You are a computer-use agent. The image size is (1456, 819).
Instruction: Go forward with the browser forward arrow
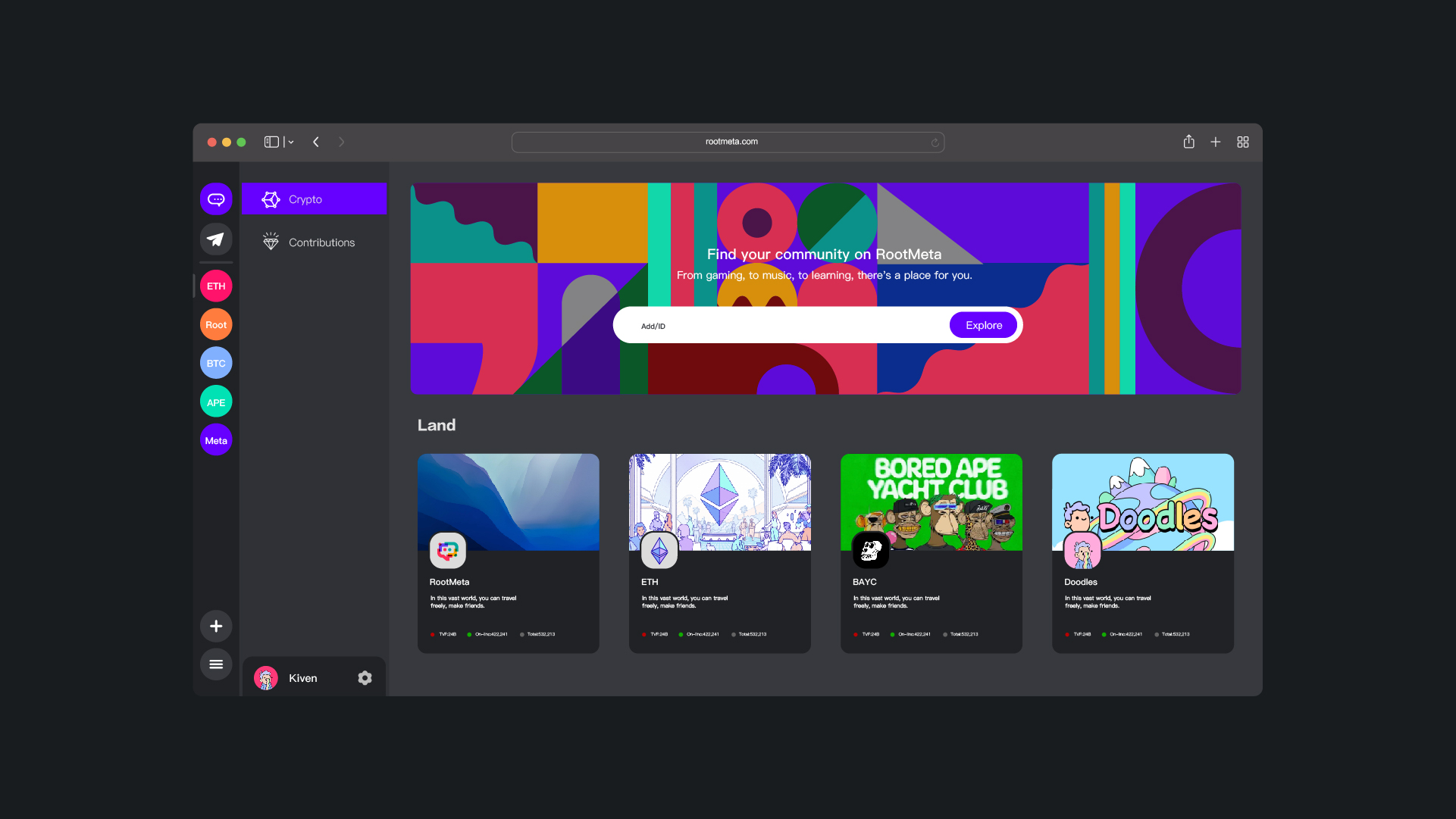point(341,142)
